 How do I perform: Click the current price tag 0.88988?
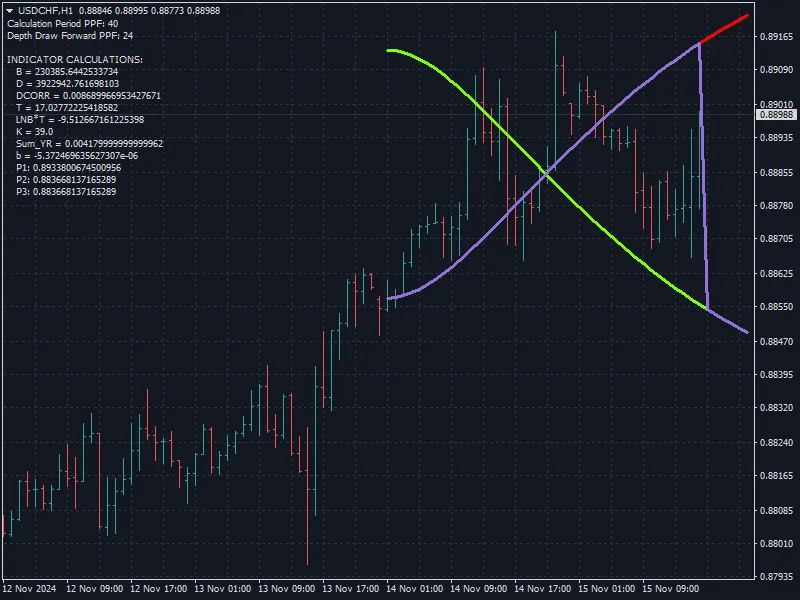[776, 115]
